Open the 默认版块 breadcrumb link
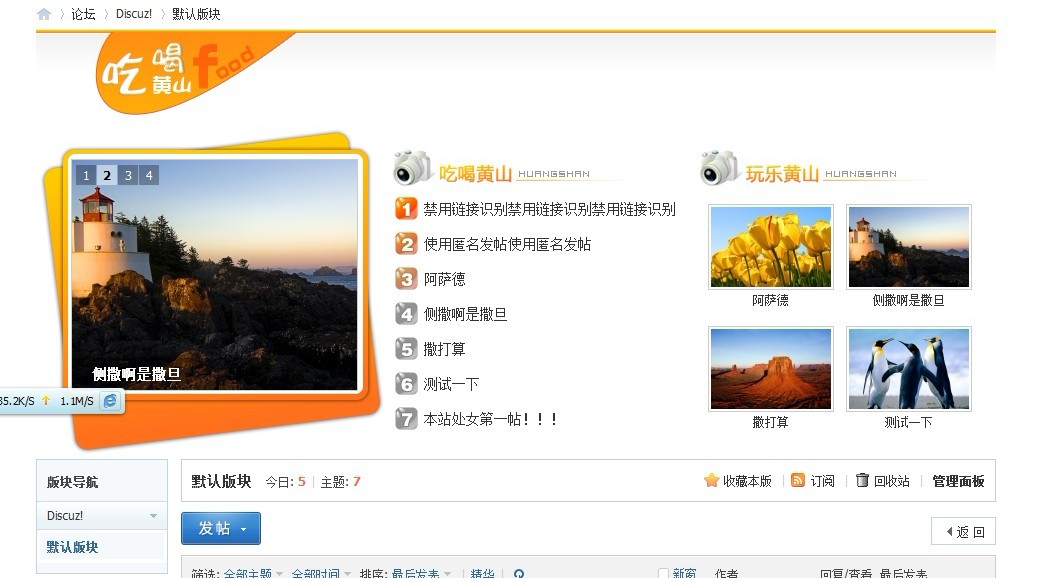The width and height of the screenshot is (1044, 578). tap(196, 14)
